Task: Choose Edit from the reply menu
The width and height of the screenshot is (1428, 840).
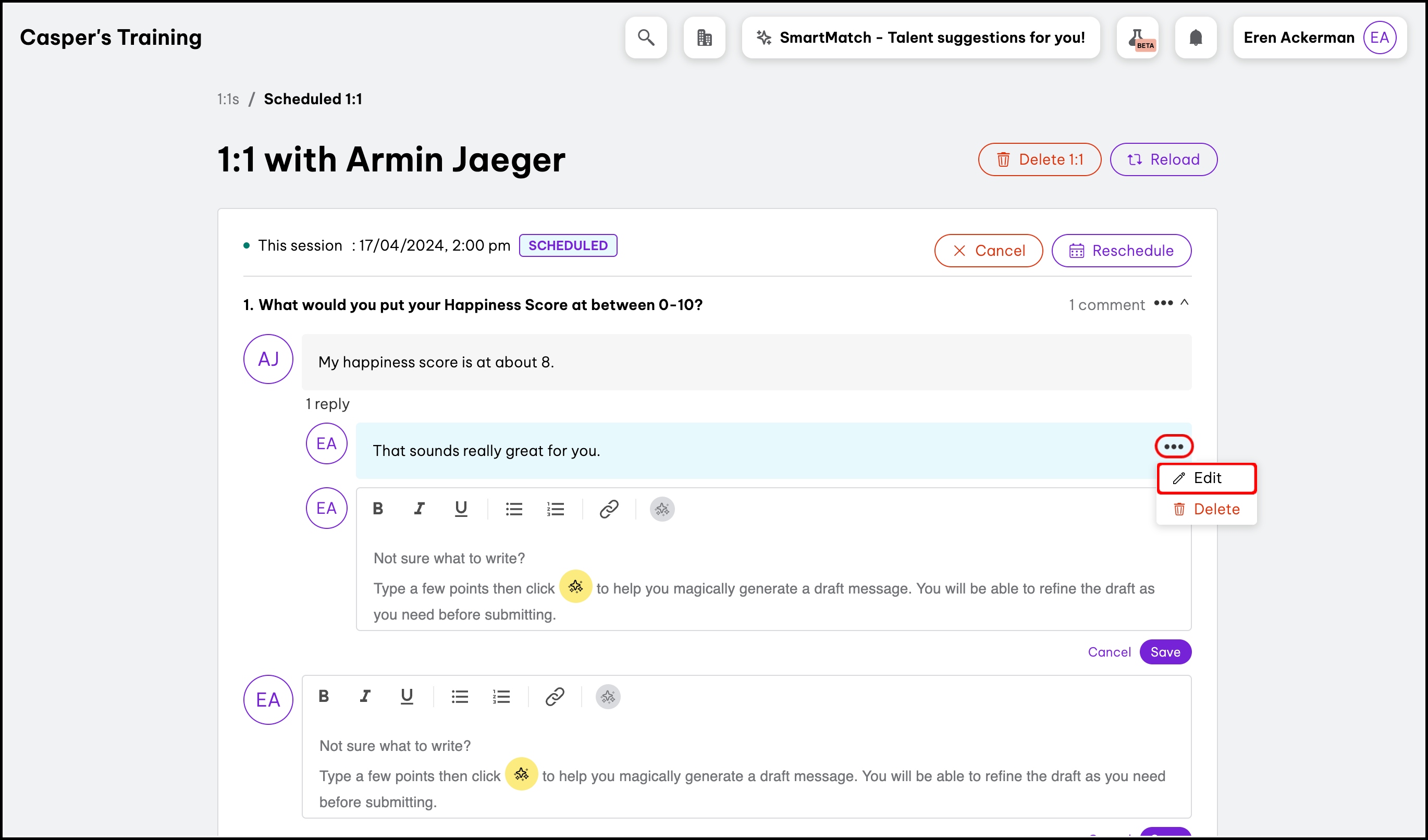Action: pos(1207,478)
